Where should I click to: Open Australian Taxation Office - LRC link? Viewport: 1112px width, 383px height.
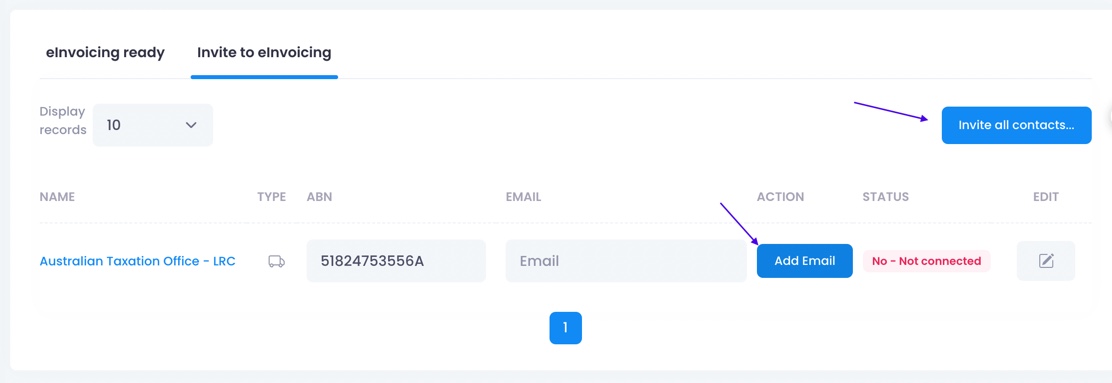click(x=138, y=261)
